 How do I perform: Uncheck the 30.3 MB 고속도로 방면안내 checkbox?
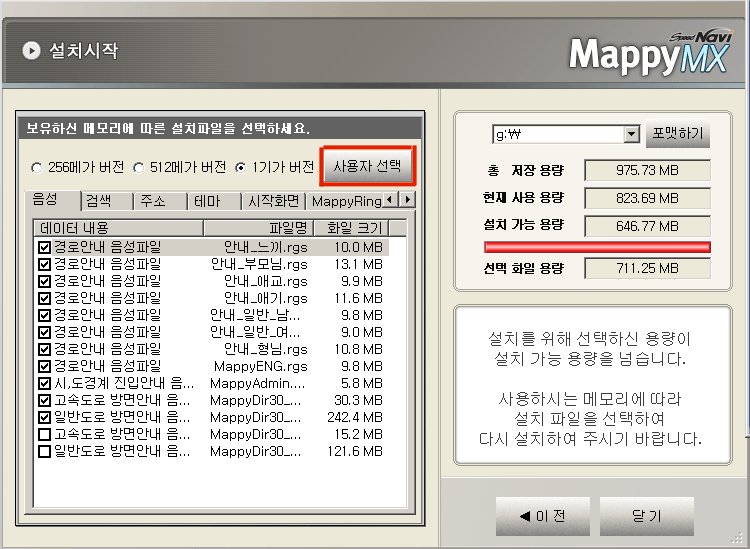pyautogui.click(x=44, y=400)
